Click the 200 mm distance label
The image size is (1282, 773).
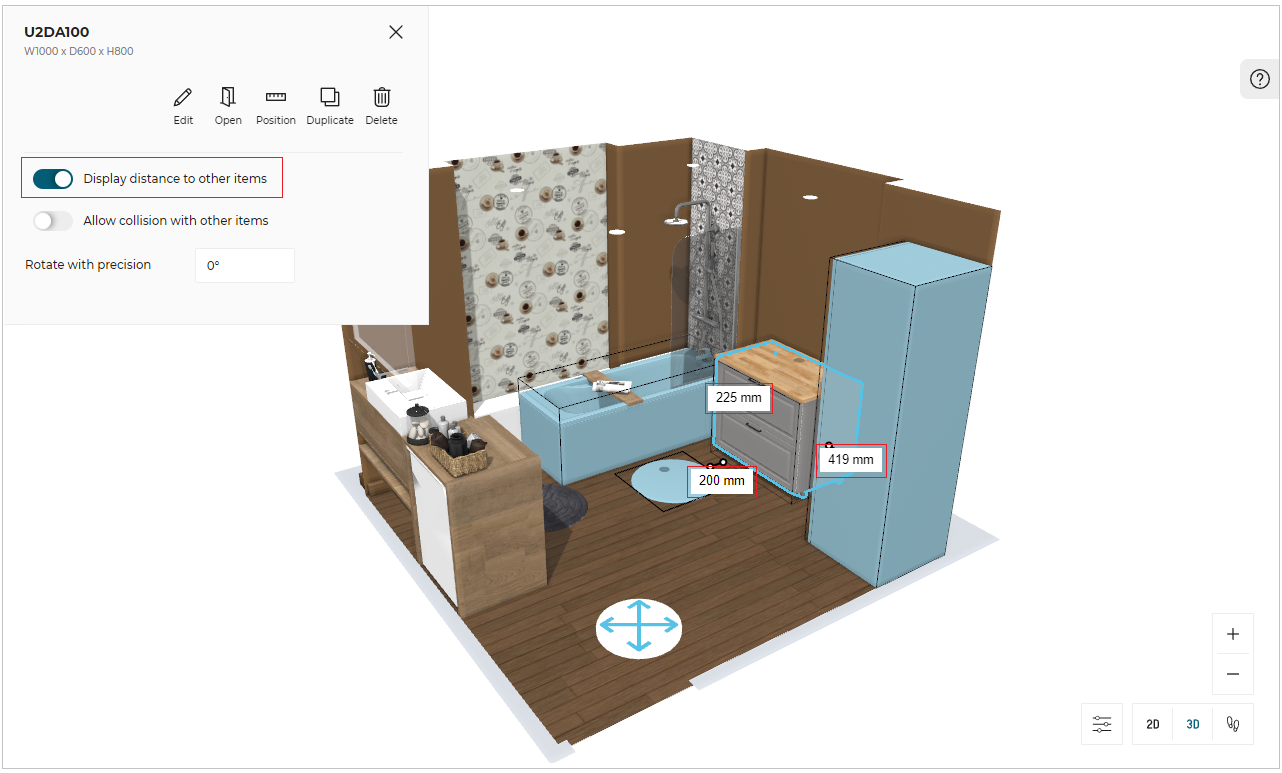(x=722, y=481)
